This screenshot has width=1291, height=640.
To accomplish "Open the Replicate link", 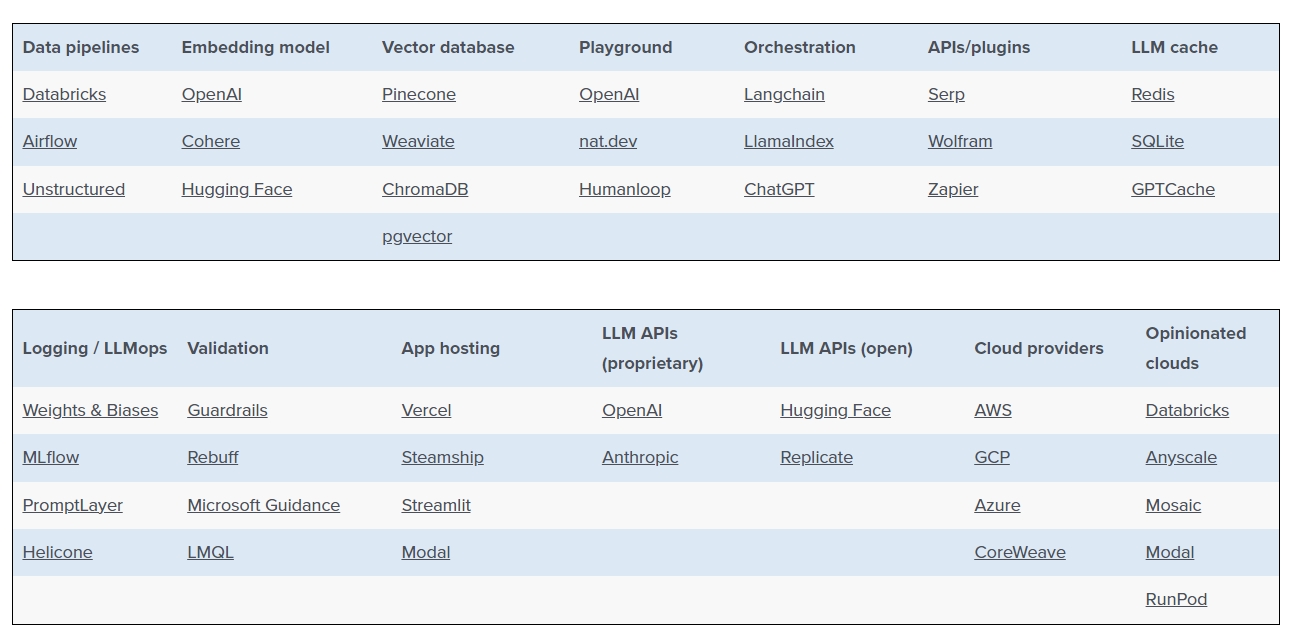I will coord(816,457).
